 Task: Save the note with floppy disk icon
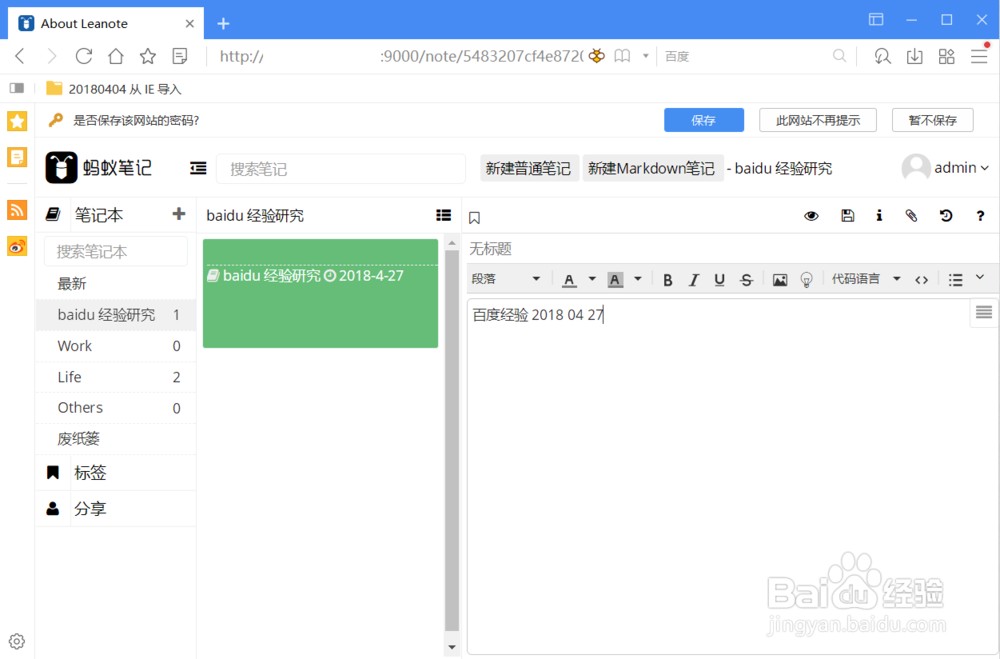(847, 216)
